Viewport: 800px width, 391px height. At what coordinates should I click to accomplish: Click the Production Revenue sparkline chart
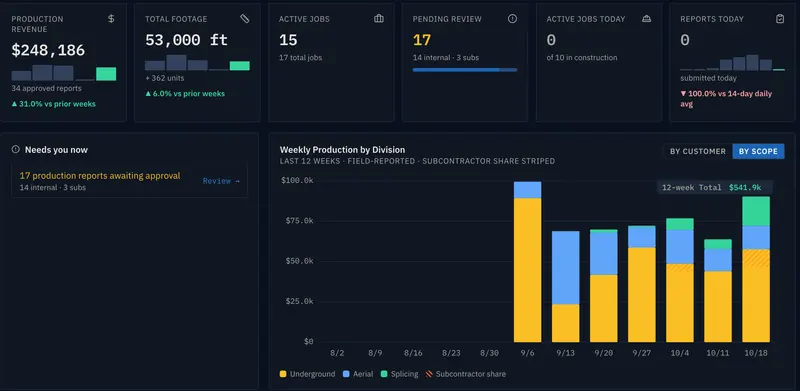pos(63,72)
